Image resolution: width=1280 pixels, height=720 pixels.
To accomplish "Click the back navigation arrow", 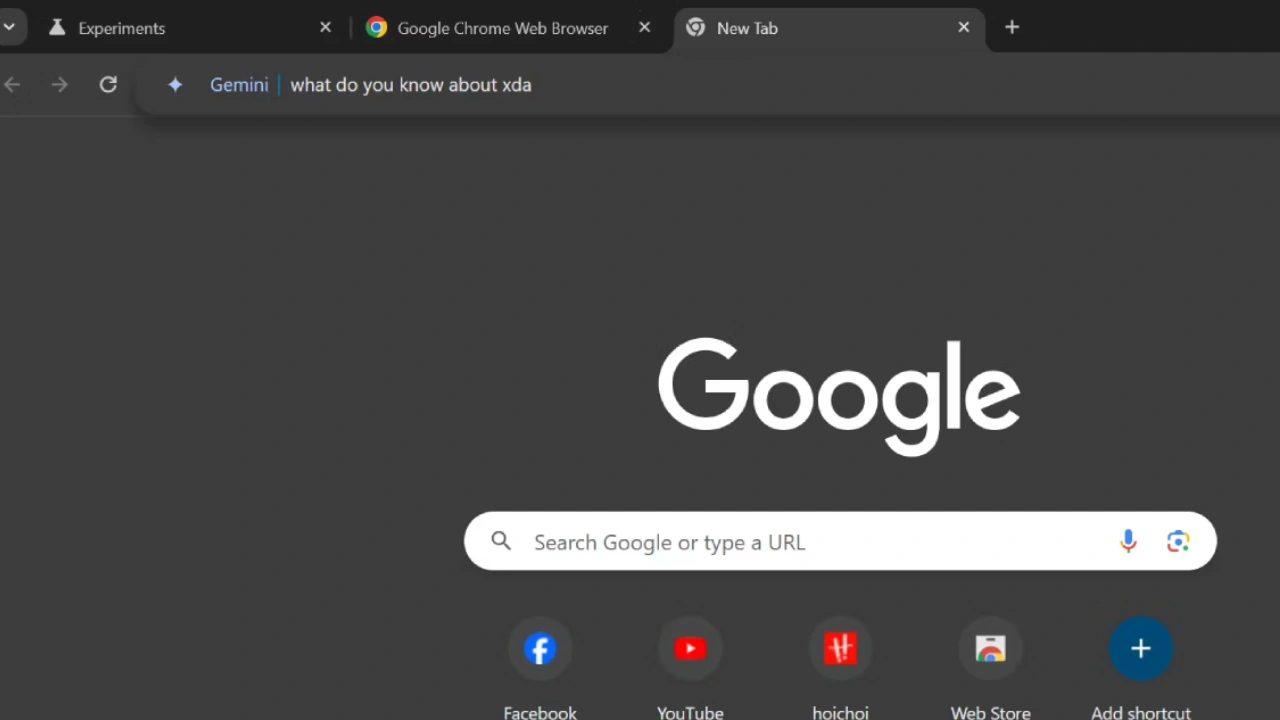I will pos(13,85).
